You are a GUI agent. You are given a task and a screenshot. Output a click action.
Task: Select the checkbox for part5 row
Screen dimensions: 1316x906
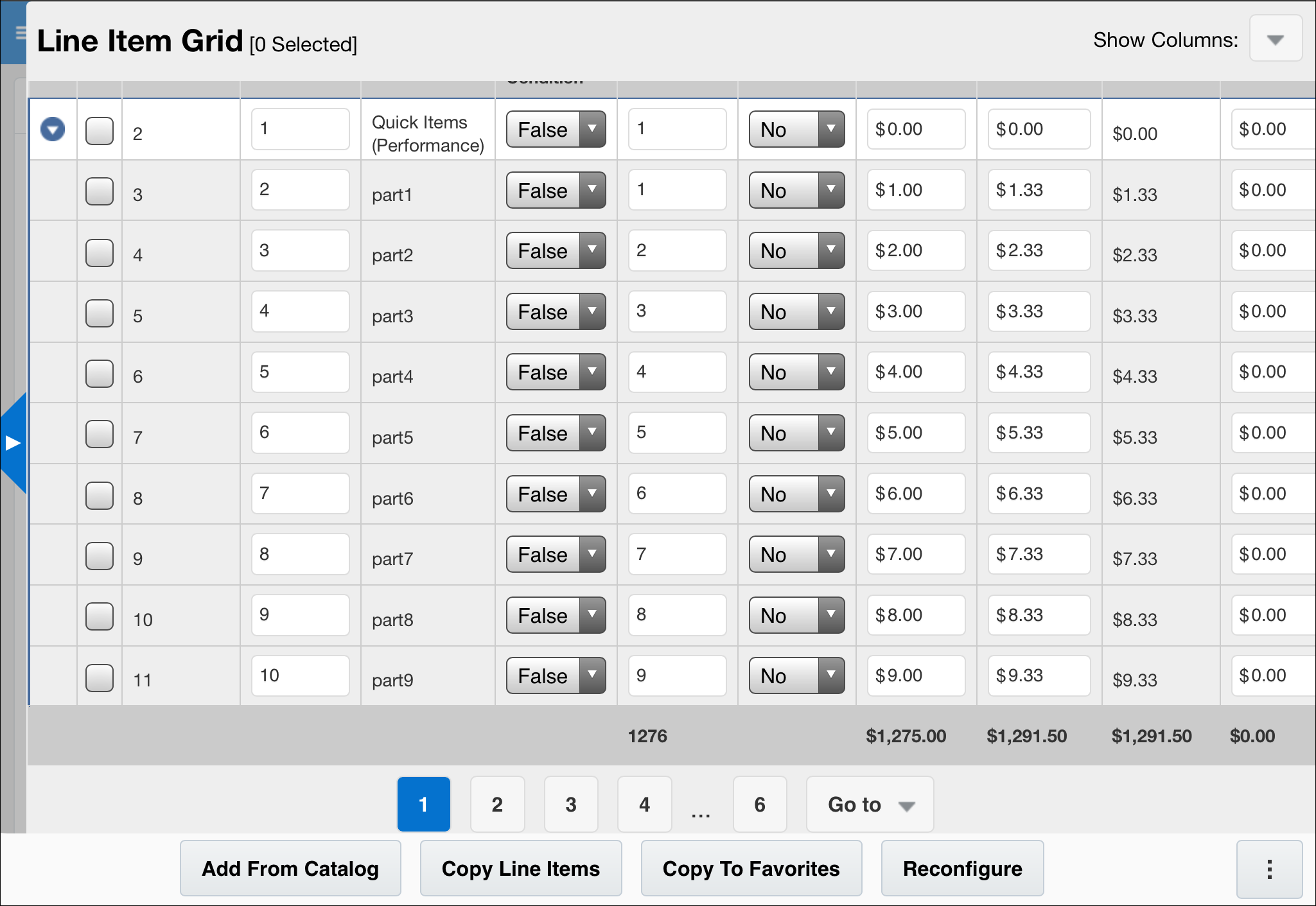tap(100, 433)
